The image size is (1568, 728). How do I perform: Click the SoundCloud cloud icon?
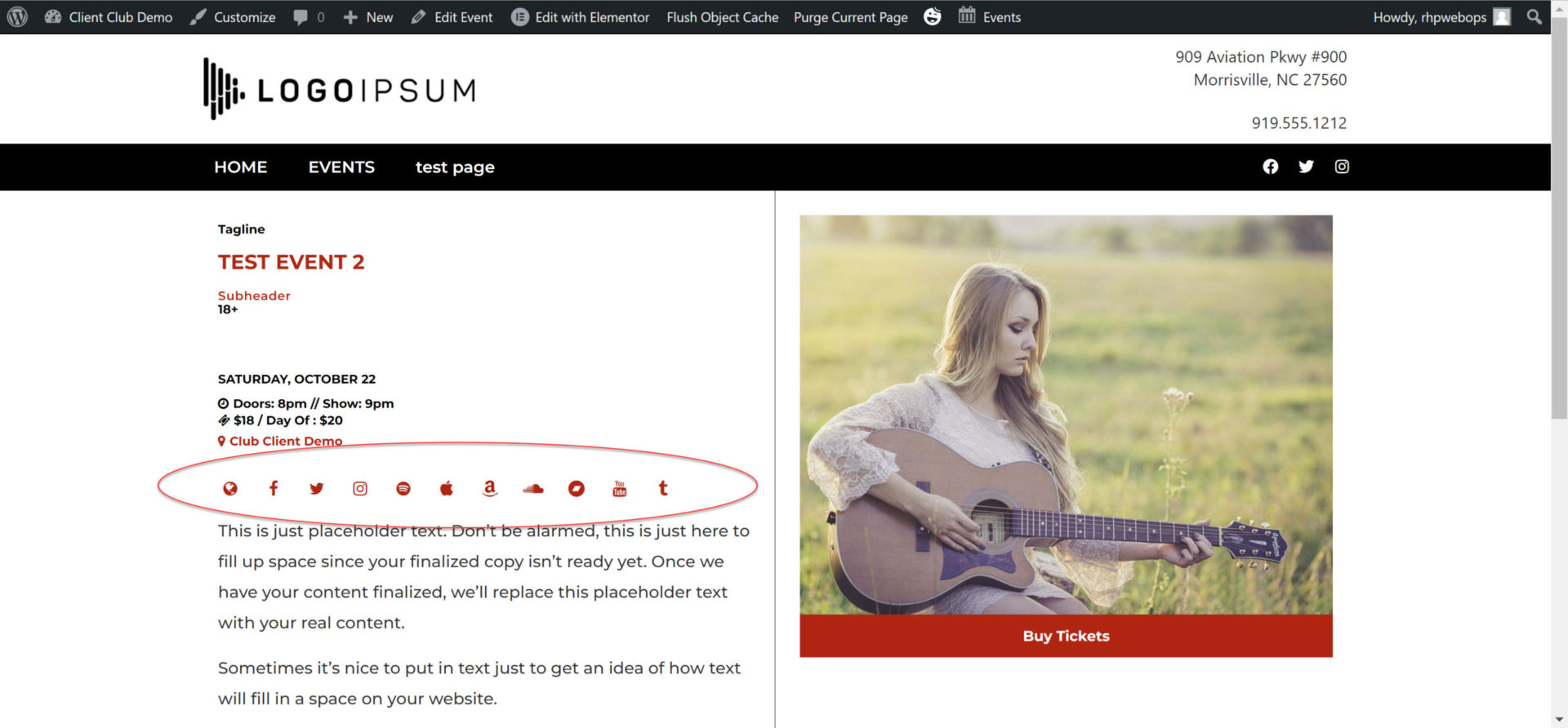pos(532,488)
